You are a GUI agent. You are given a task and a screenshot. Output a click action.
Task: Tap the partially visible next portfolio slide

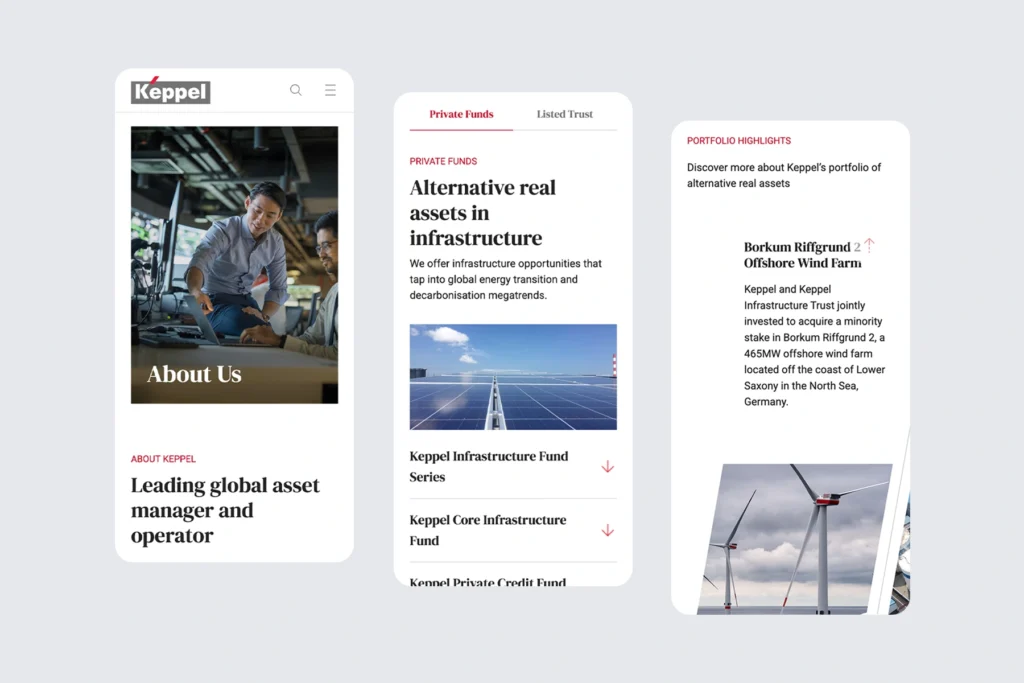point(902,560)
